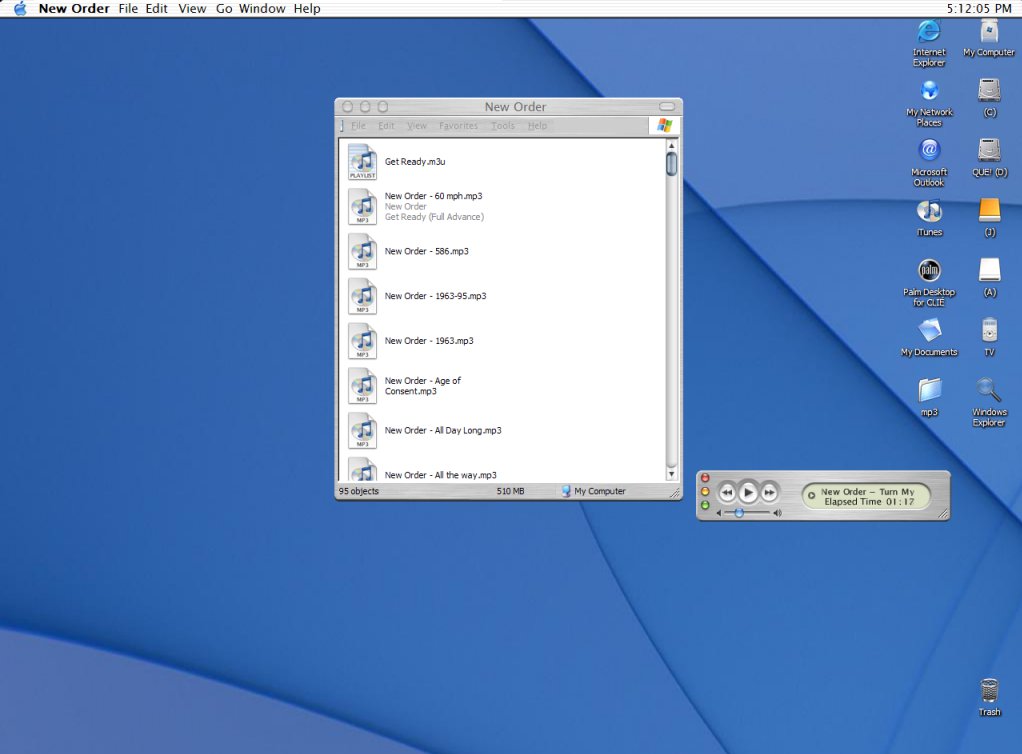Screen dimensions: 1022x754
Task: Select the New Order - 60 mph.mp3 file icon
Action: point(362,207)
